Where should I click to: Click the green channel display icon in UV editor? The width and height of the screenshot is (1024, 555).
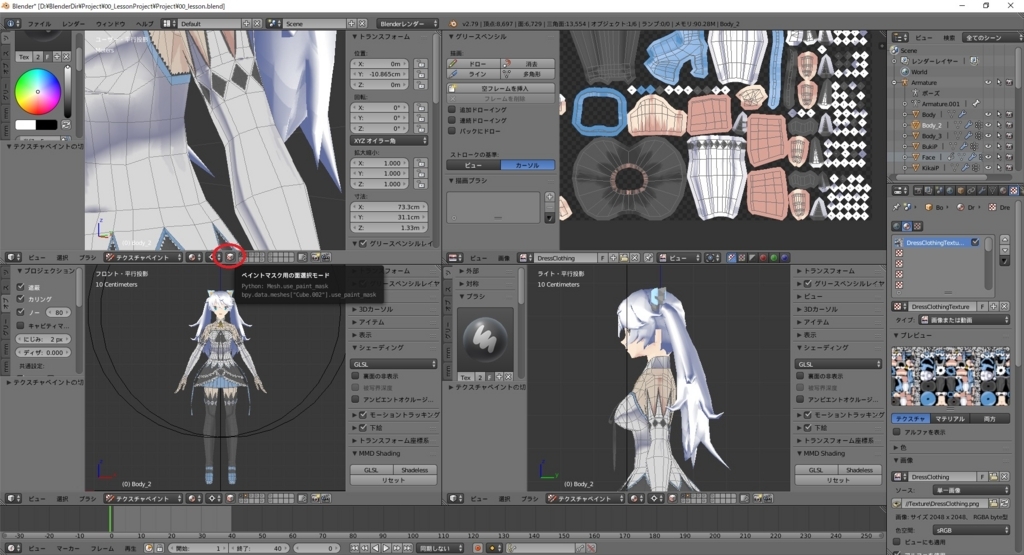pyautogui.click(x=774, y=258)
